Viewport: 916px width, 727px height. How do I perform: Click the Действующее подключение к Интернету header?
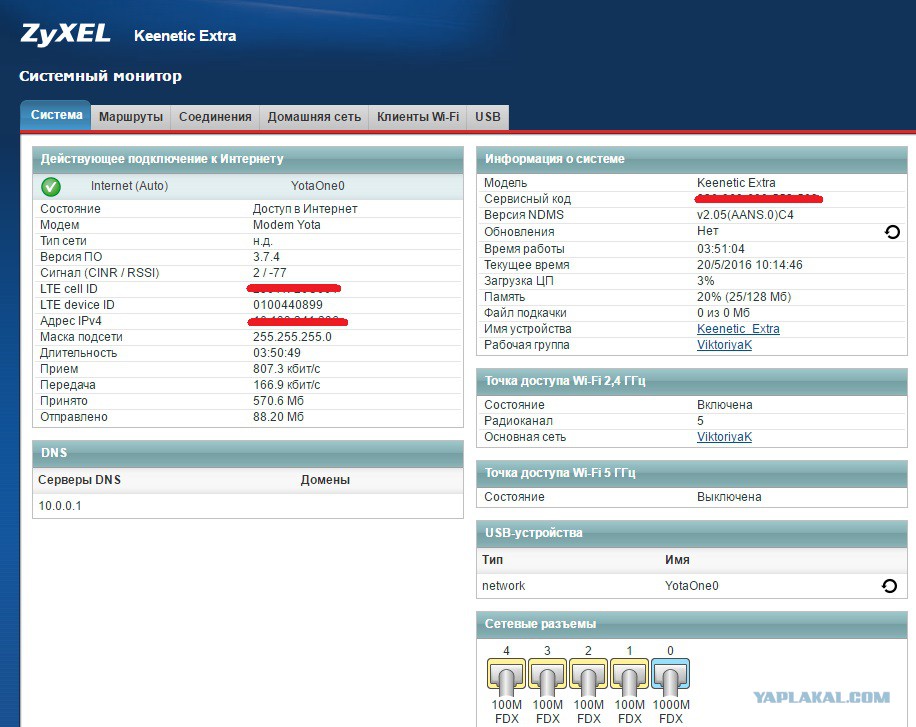click(x=248, y=159)
